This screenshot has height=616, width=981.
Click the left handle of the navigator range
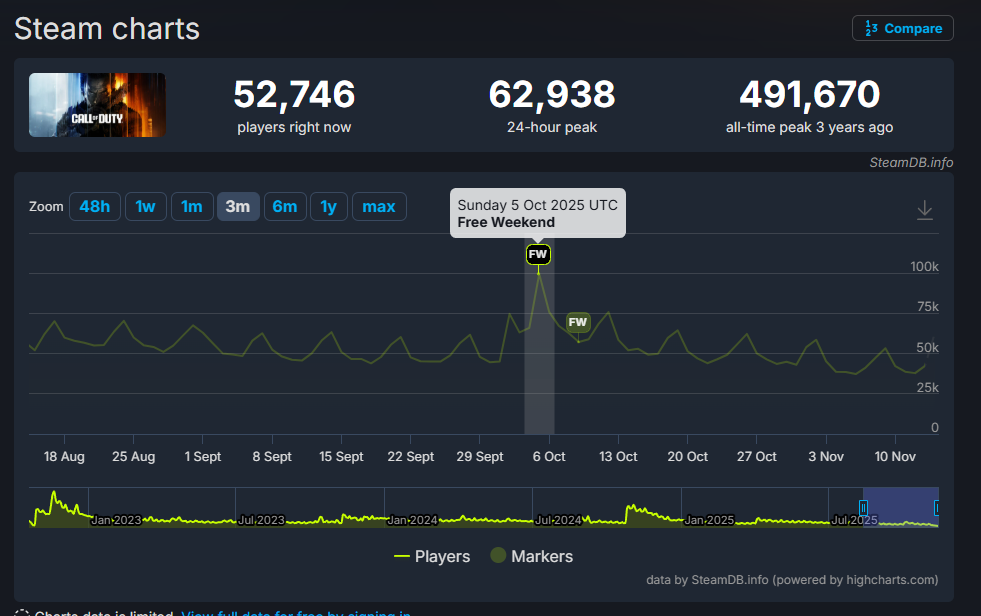coord(864,507)
